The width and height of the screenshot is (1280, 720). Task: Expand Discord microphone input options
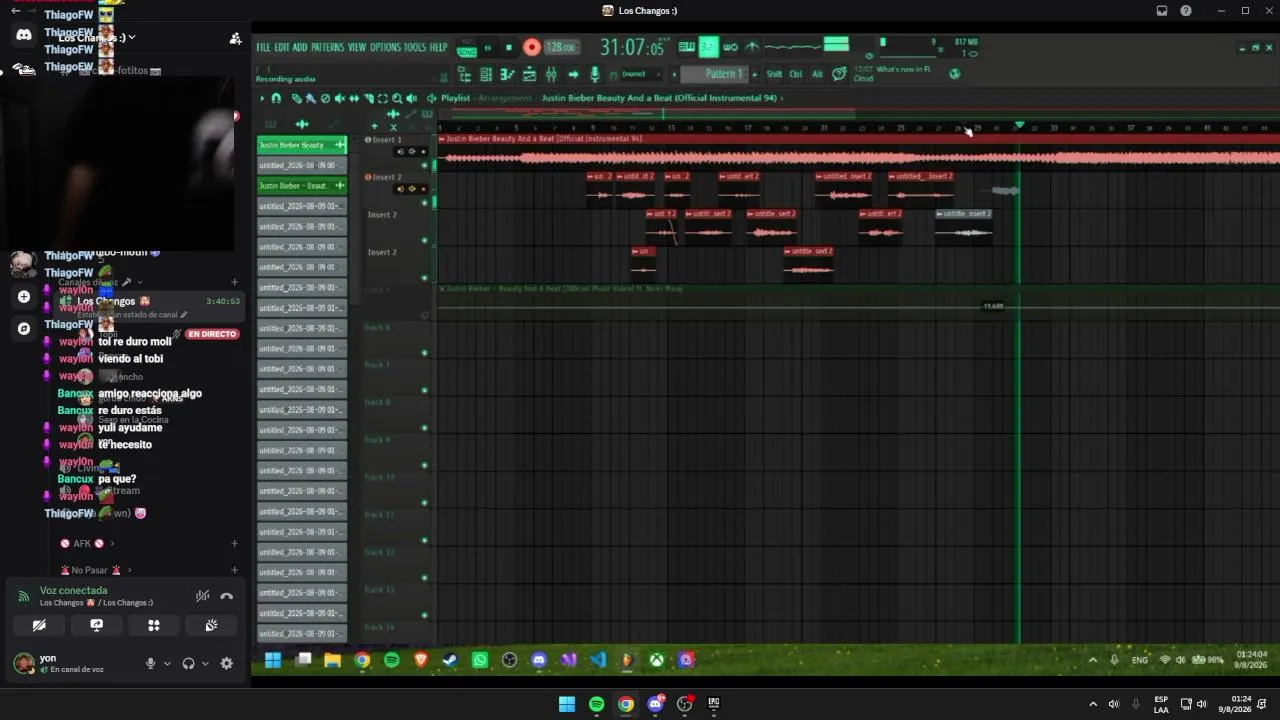[x=167, y=663]
